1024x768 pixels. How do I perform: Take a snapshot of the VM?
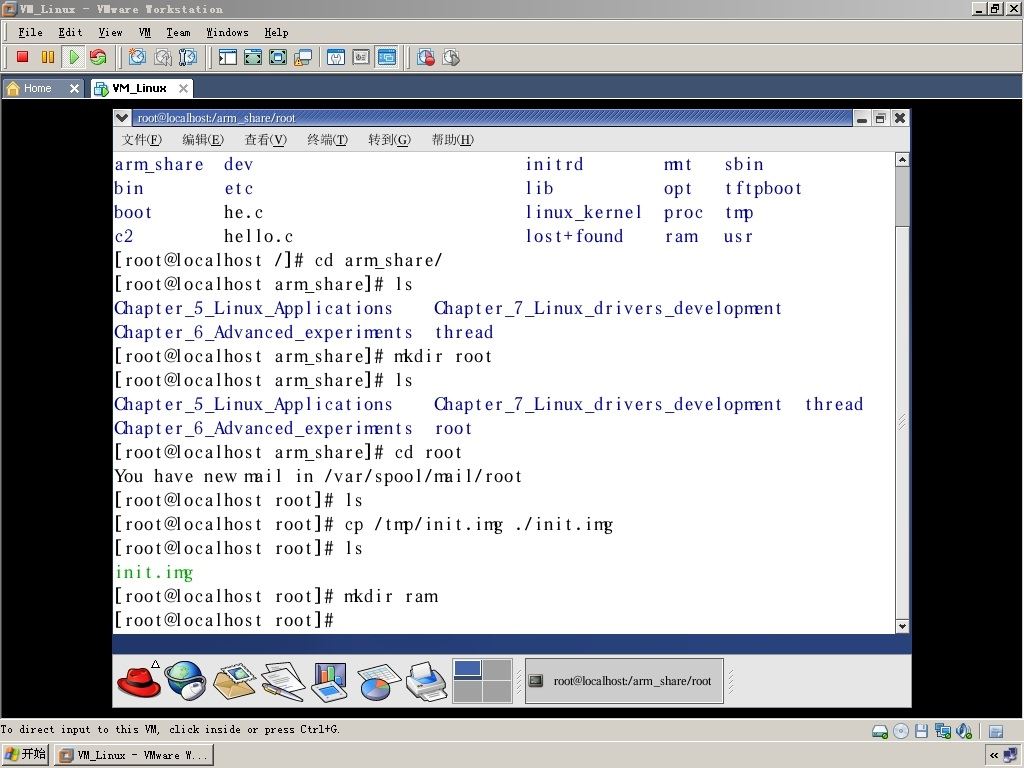coord(137,57)
